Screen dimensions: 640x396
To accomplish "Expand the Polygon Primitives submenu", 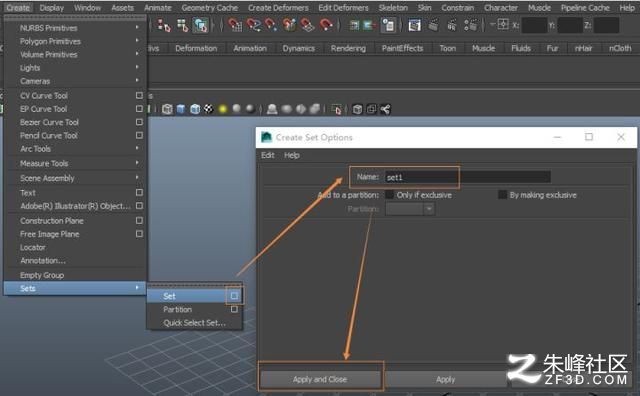I will pyautogui.click(x=74, y=41).
